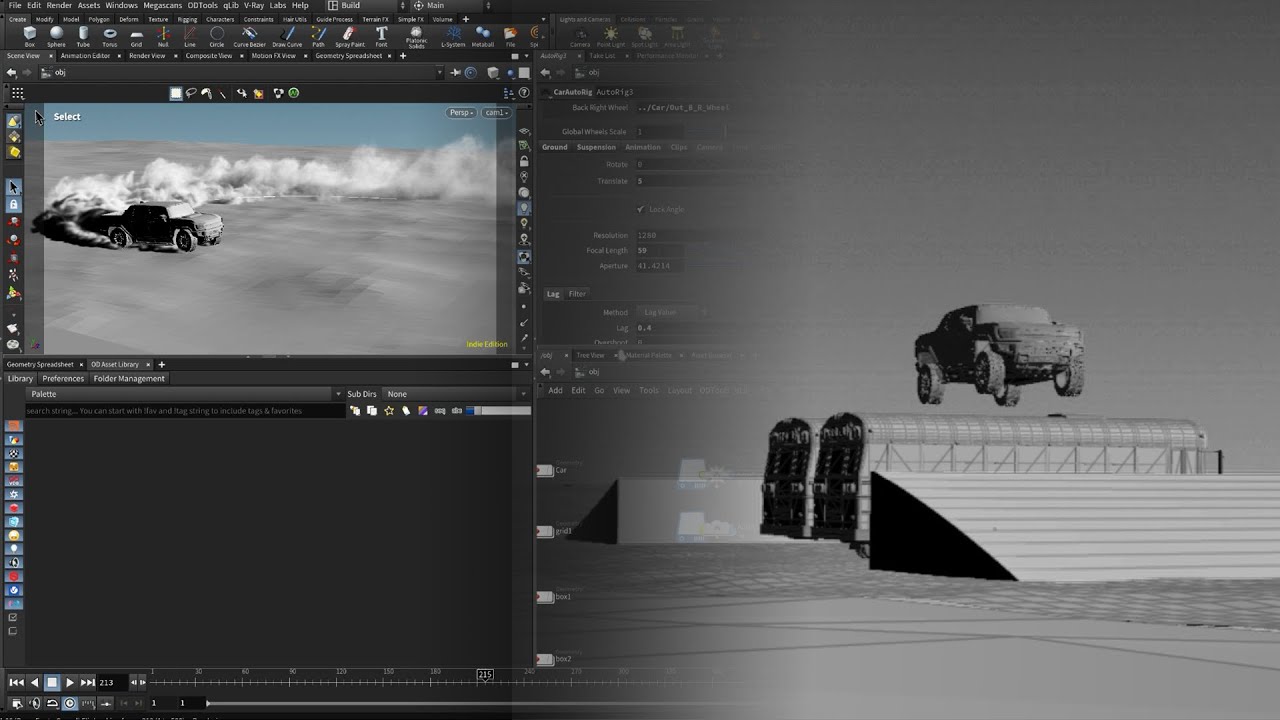Select the Draw Curve shelf tool
Image resolution: width=1280 pixels, height=720 pixels.
point(287,37)
